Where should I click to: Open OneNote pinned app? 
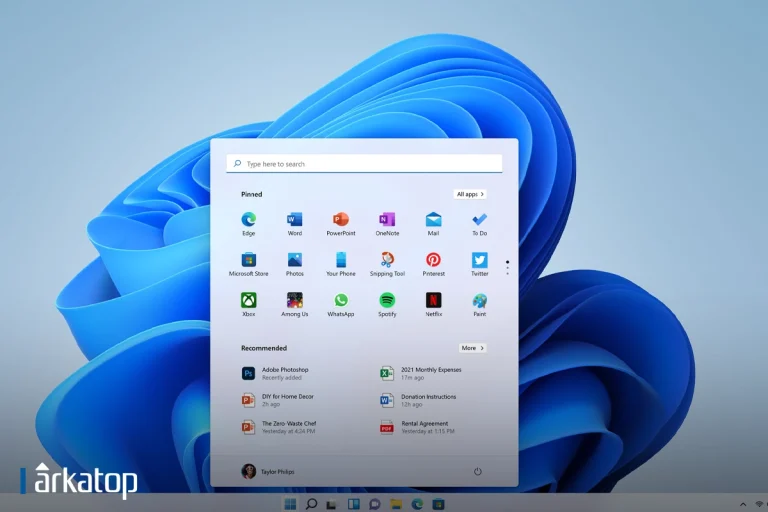click(387, 223)
